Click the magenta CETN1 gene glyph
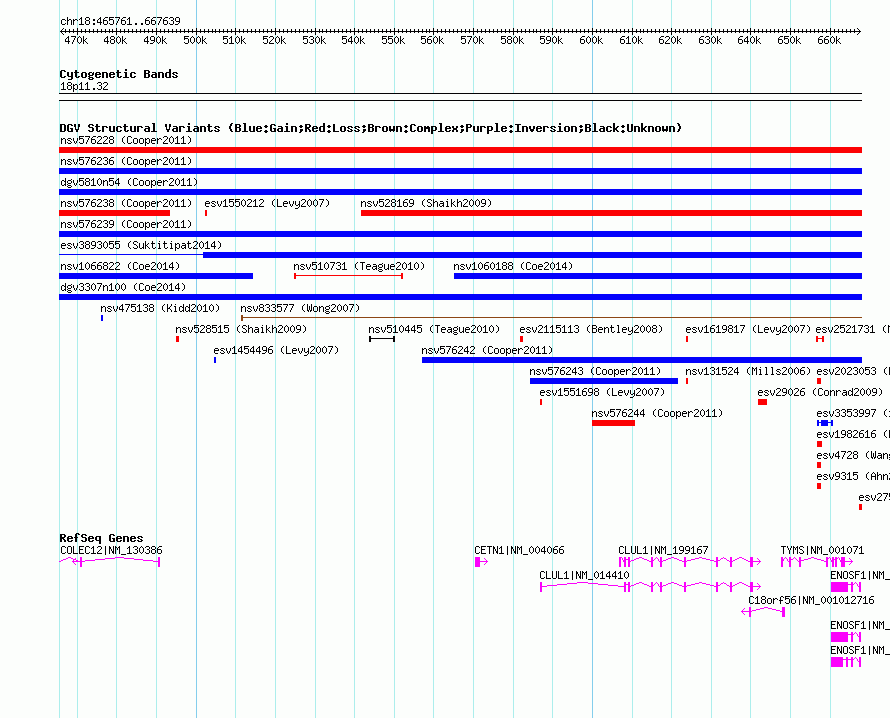This screenshot has width=890, height=718. click(481, 562)
